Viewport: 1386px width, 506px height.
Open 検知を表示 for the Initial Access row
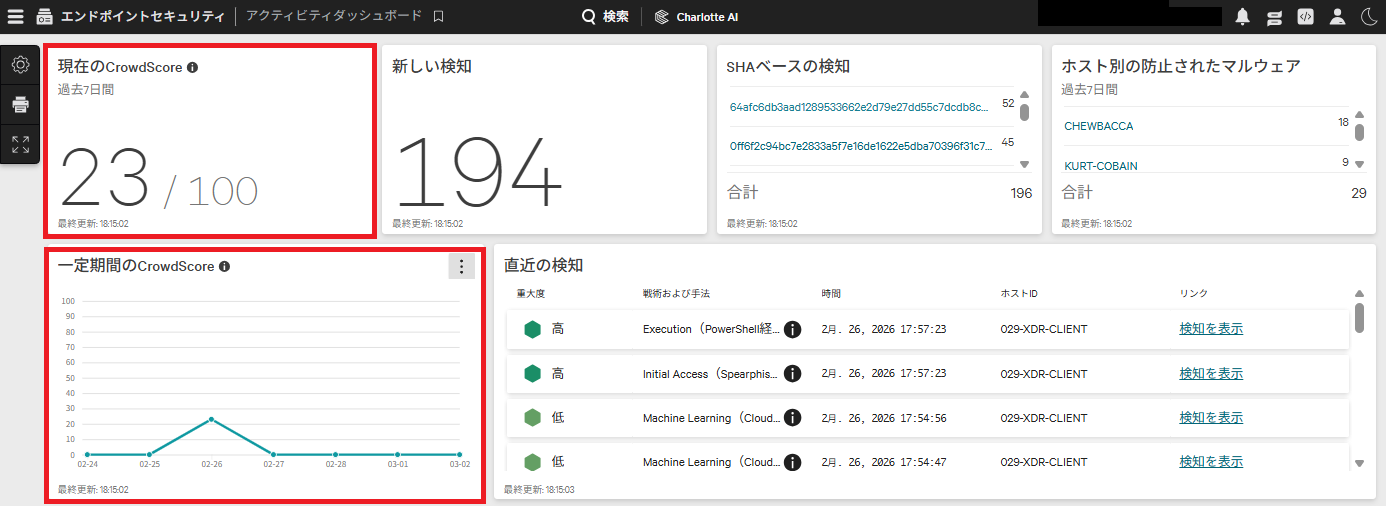point(1211,373)
